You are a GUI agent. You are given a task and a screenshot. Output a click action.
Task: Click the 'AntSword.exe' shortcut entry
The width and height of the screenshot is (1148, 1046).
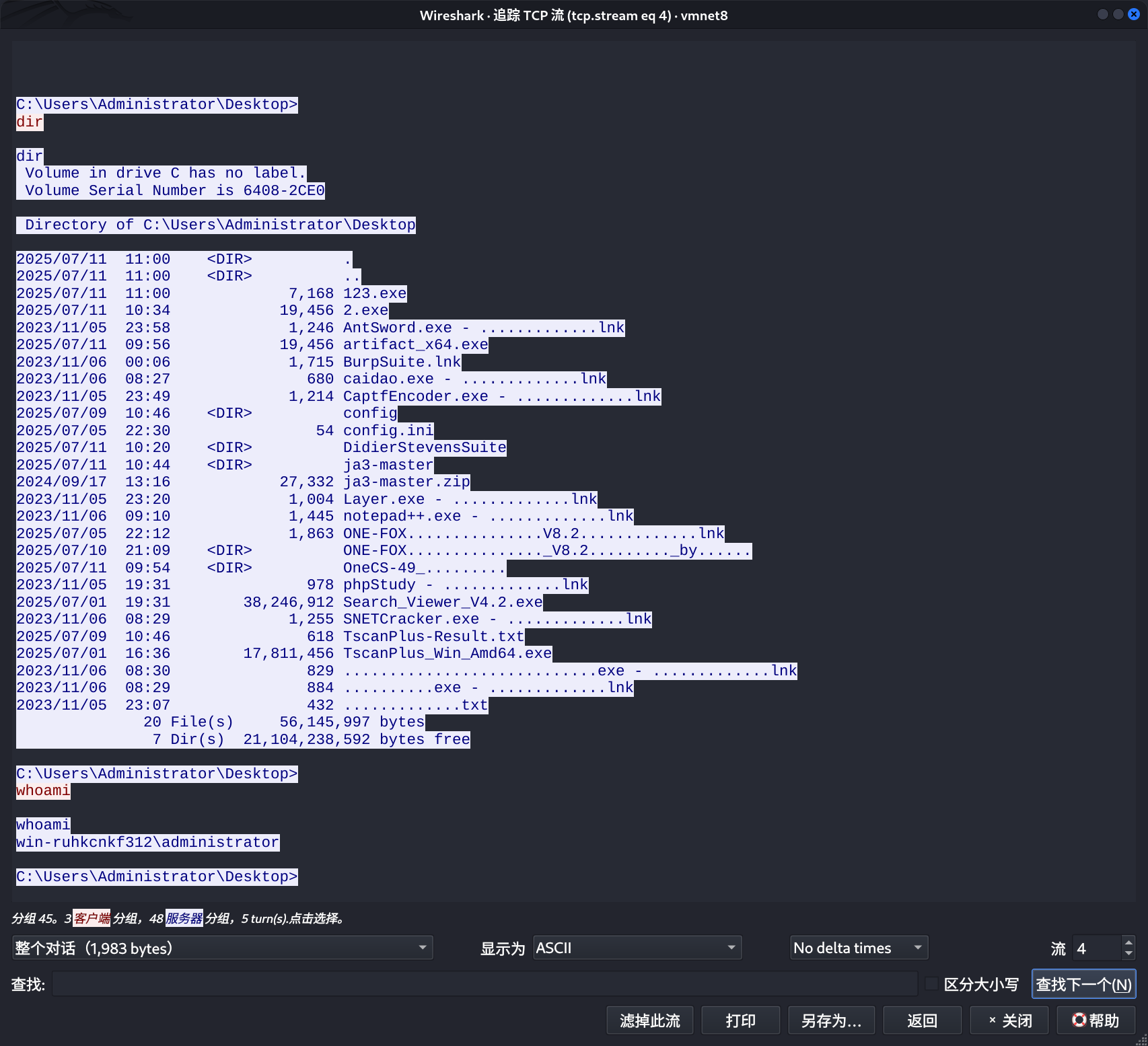coord(484,328)
